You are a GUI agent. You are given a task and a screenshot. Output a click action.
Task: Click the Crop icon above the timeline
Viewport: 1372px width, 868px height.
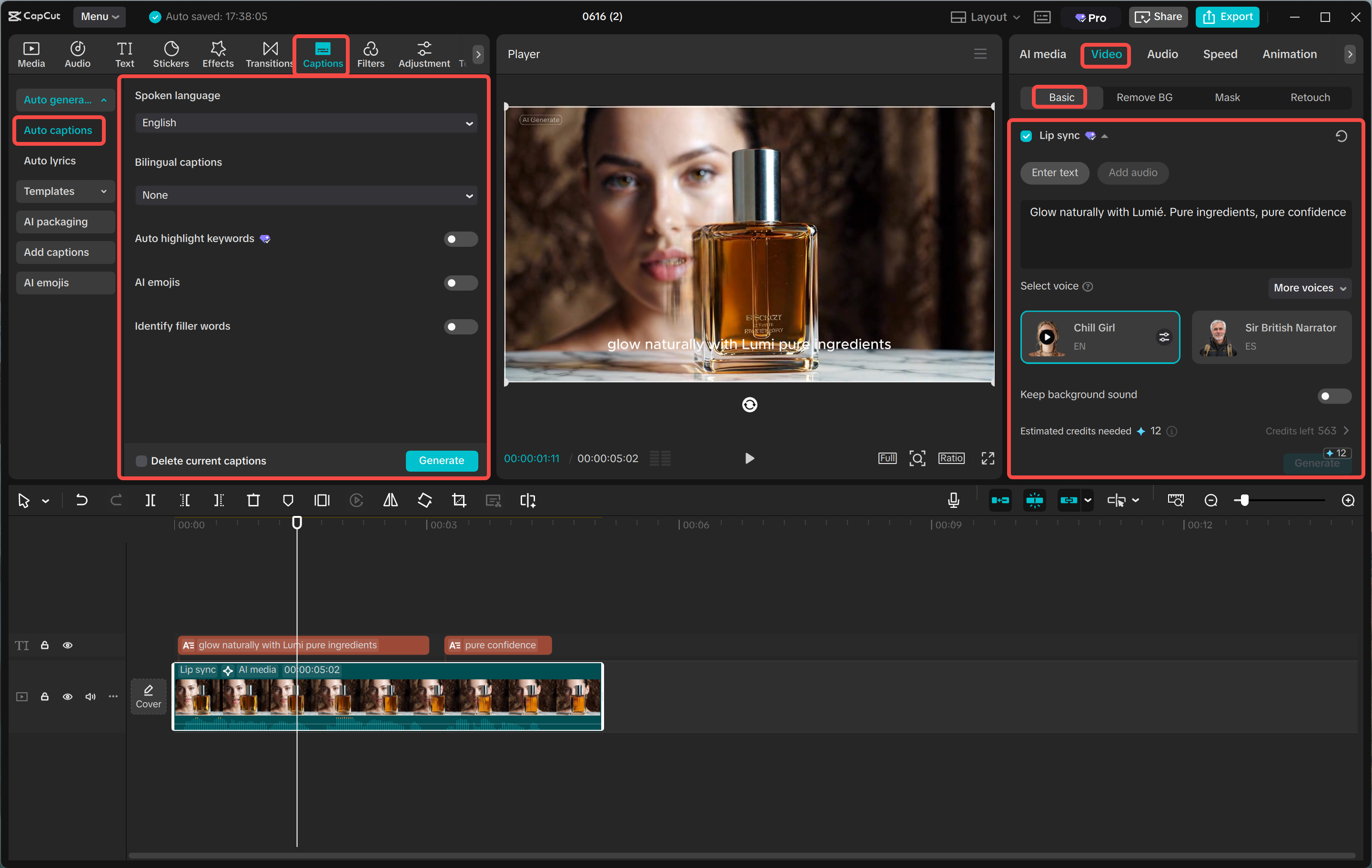459,500
